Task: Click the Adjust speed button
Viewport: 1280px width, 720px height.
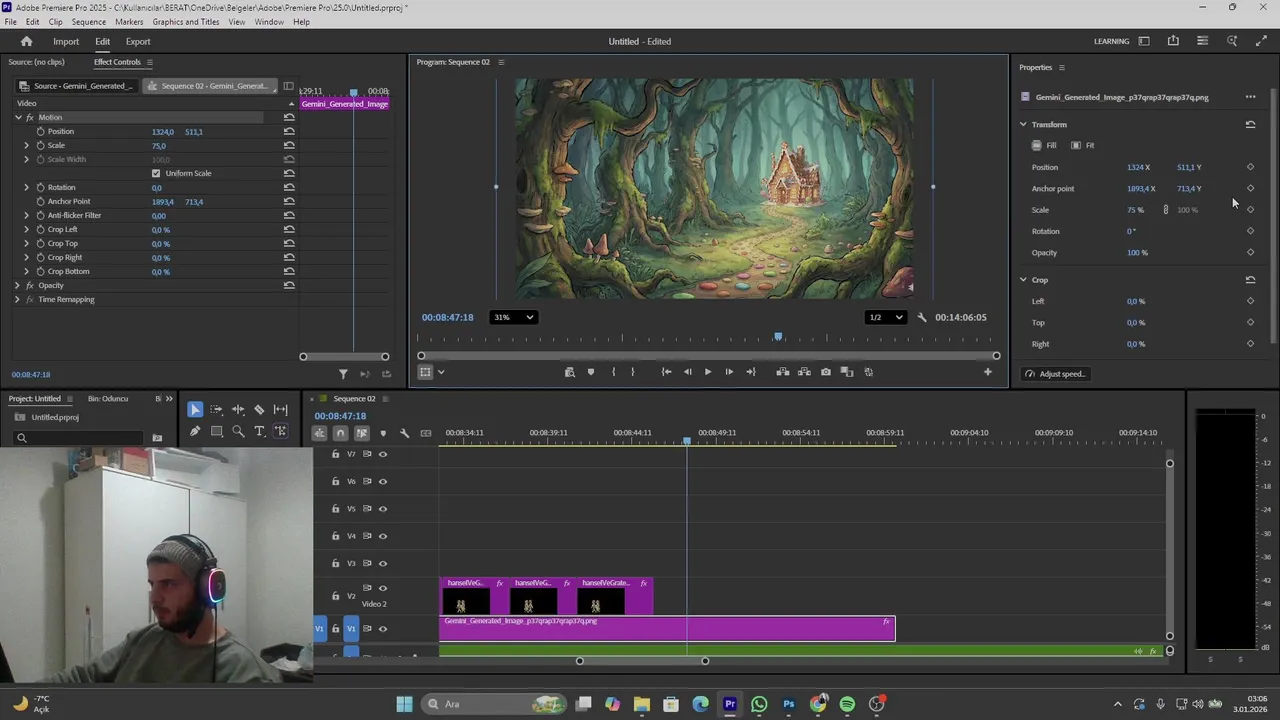Action: tap(1055, 374)
